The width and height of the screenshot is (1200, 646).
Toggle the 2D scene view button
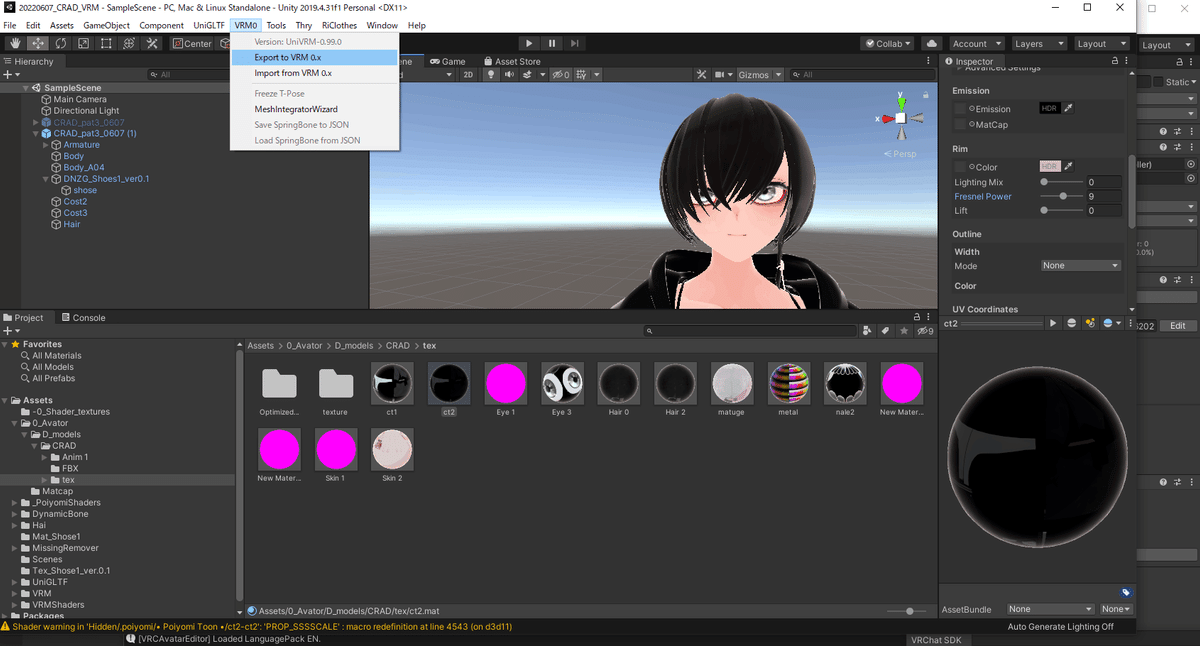pyautogui.click(x=468, y=74)
